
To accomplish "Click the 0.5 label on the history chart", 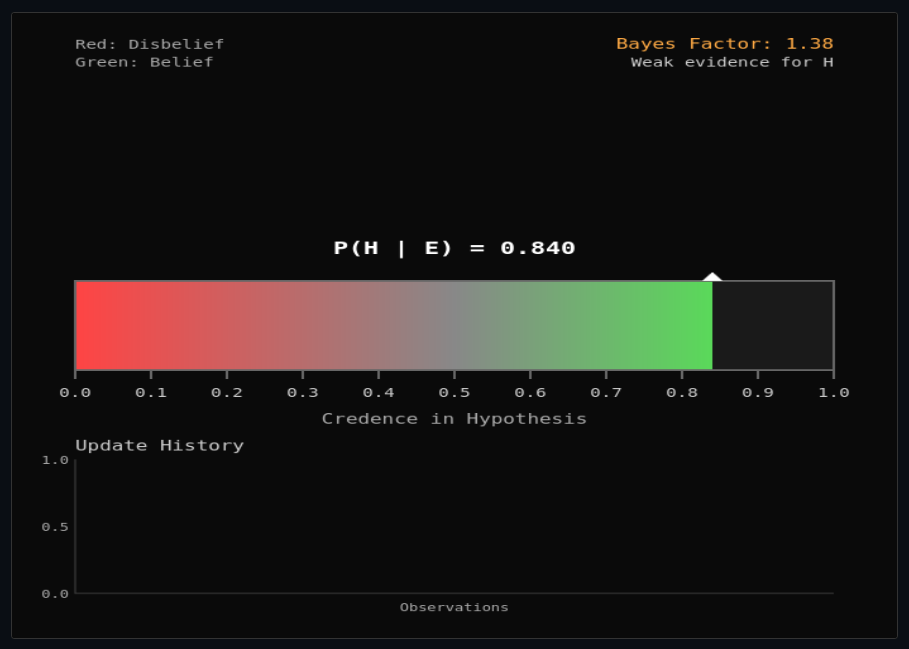I will click(x=57, y=526).
